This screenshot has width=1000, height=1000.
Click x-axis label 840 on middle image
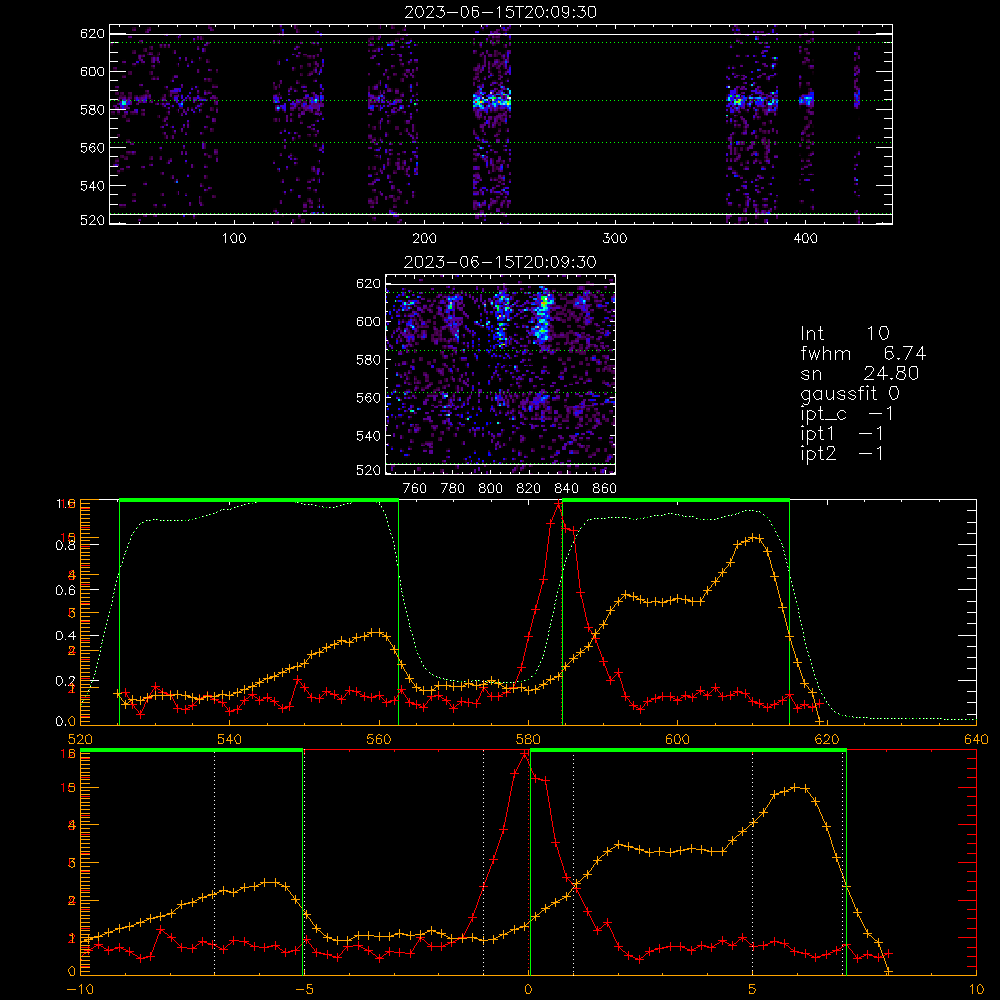[566, 489]
